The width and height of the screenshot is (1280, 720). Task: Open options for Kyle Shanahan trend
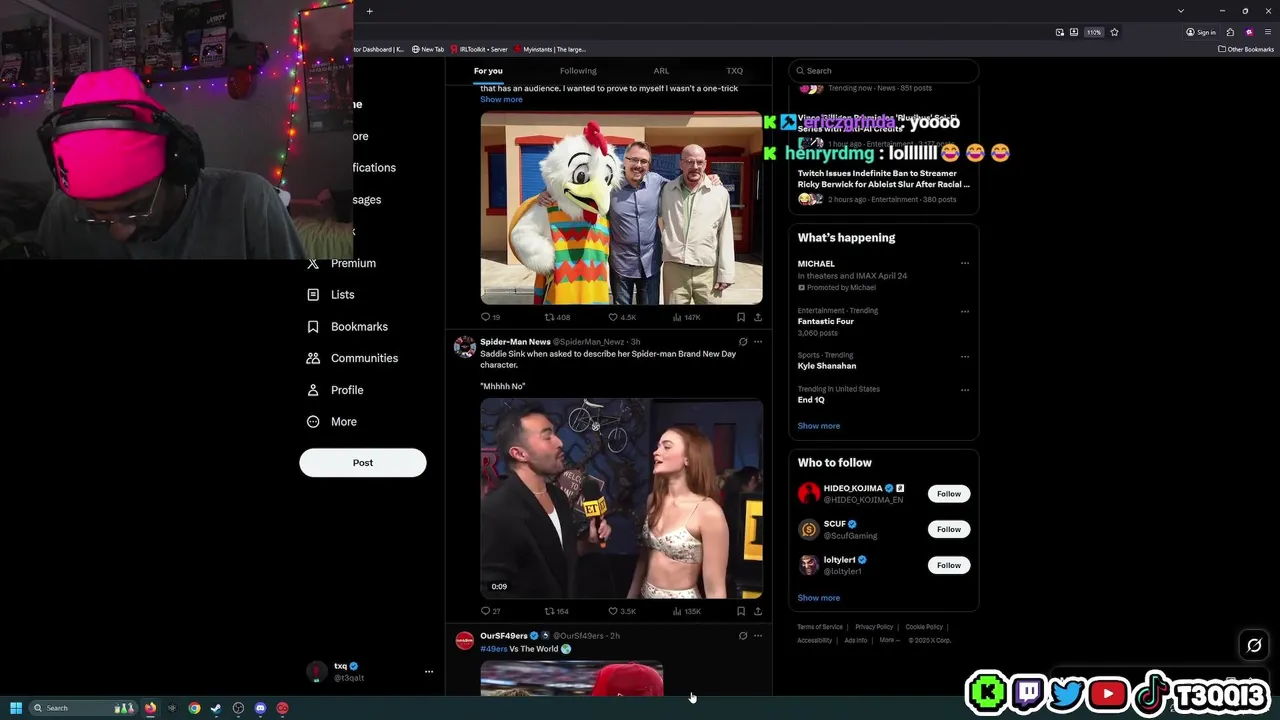[x=965, y=356]
